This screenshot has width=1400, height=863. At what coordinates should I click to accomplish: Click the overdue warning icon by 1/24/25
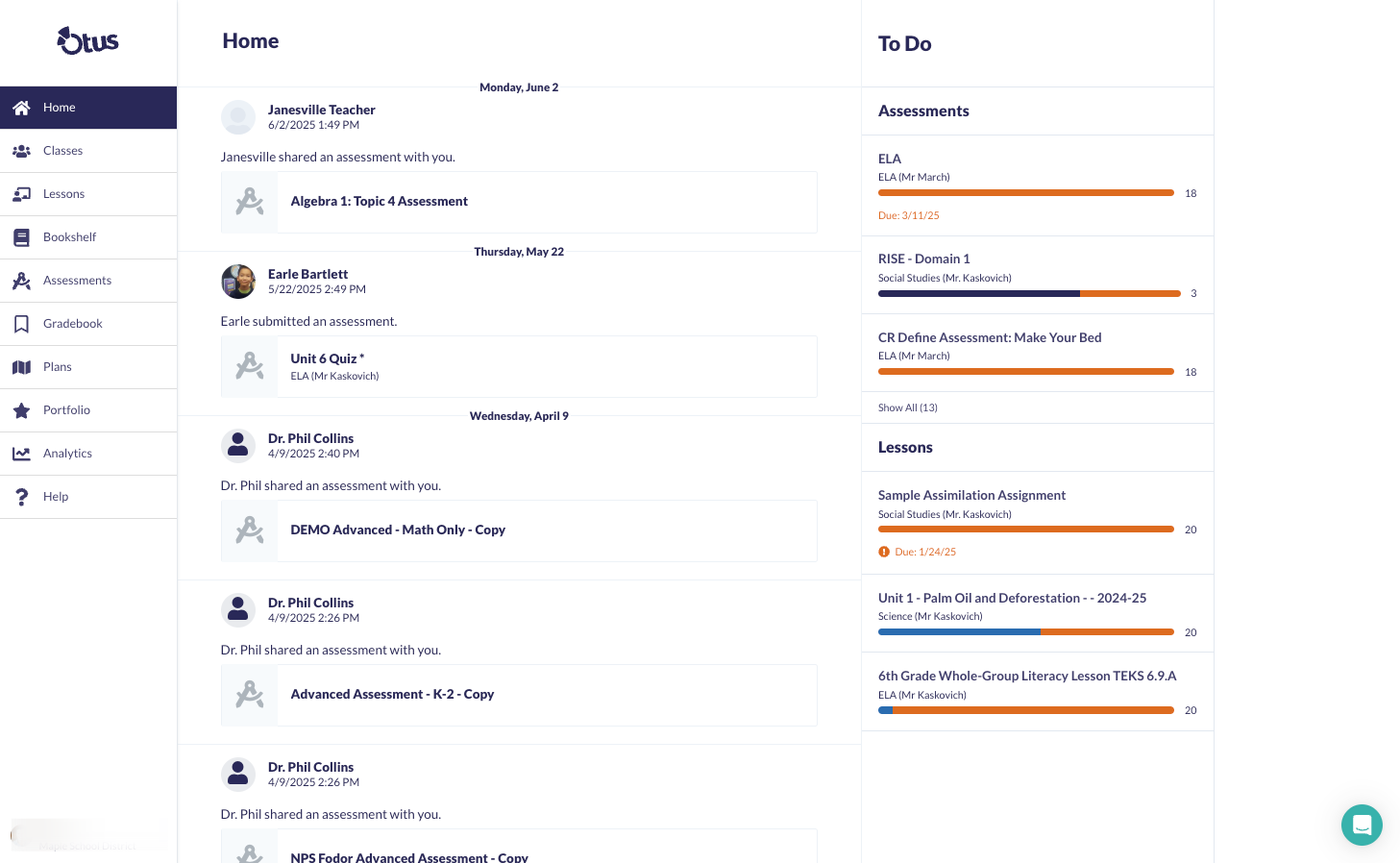pyautogui.click(x=884, y=552)
